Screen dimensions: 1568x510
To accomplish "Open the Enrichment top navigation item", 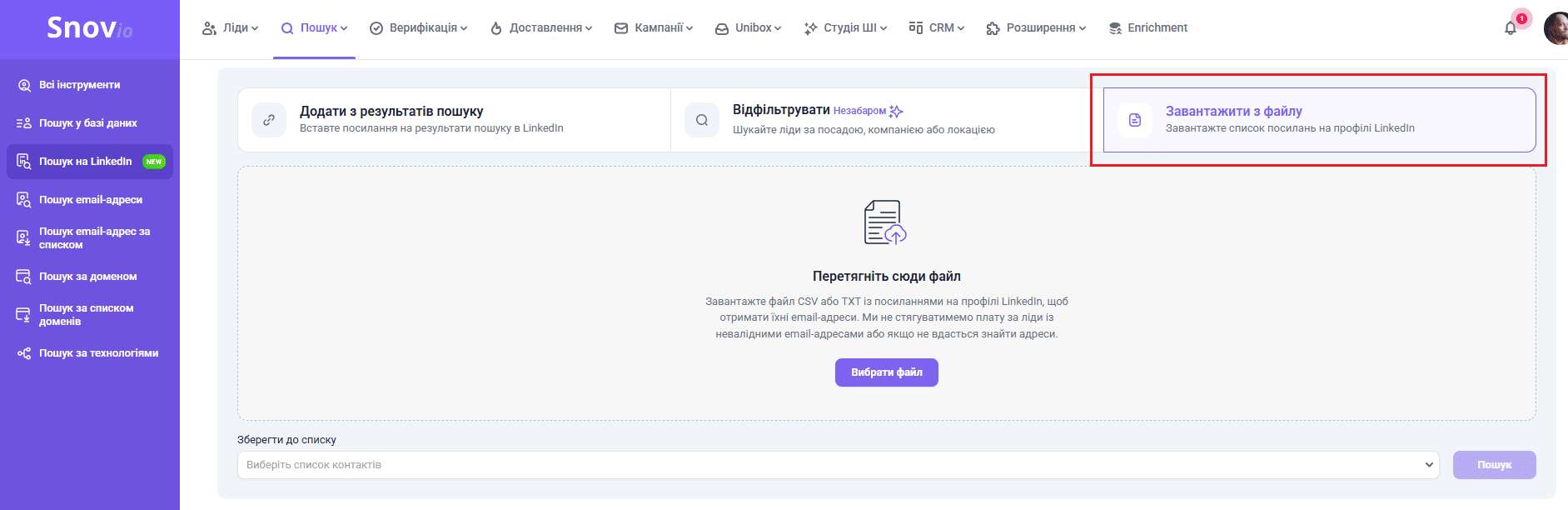I will coord(1147,28).
